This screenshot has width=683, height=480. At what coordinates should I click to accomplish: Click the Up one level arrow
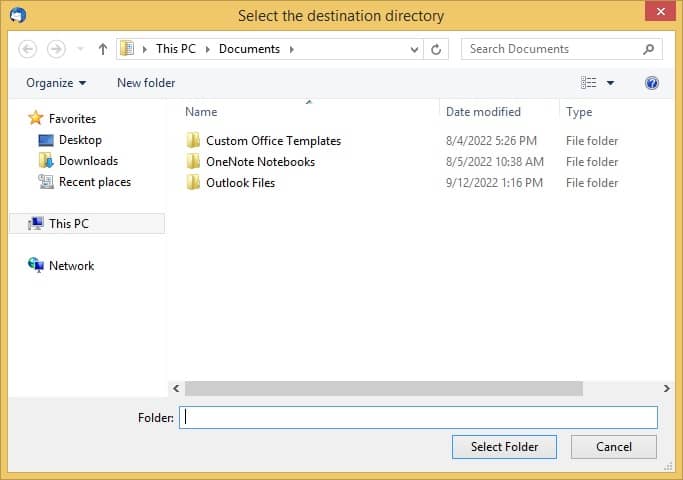pos(103,49)
